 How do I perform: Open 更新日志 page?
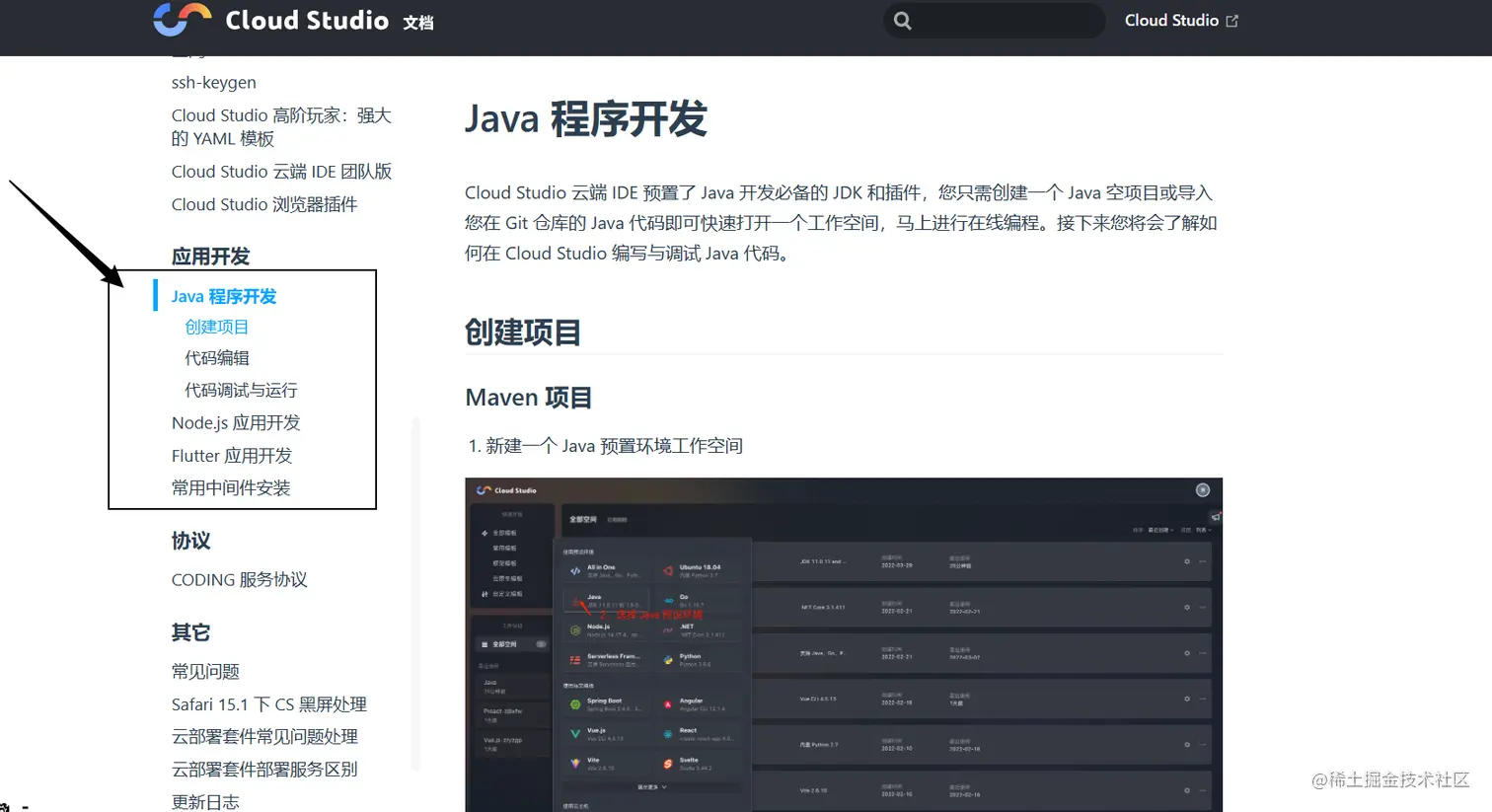pos(205,801)
